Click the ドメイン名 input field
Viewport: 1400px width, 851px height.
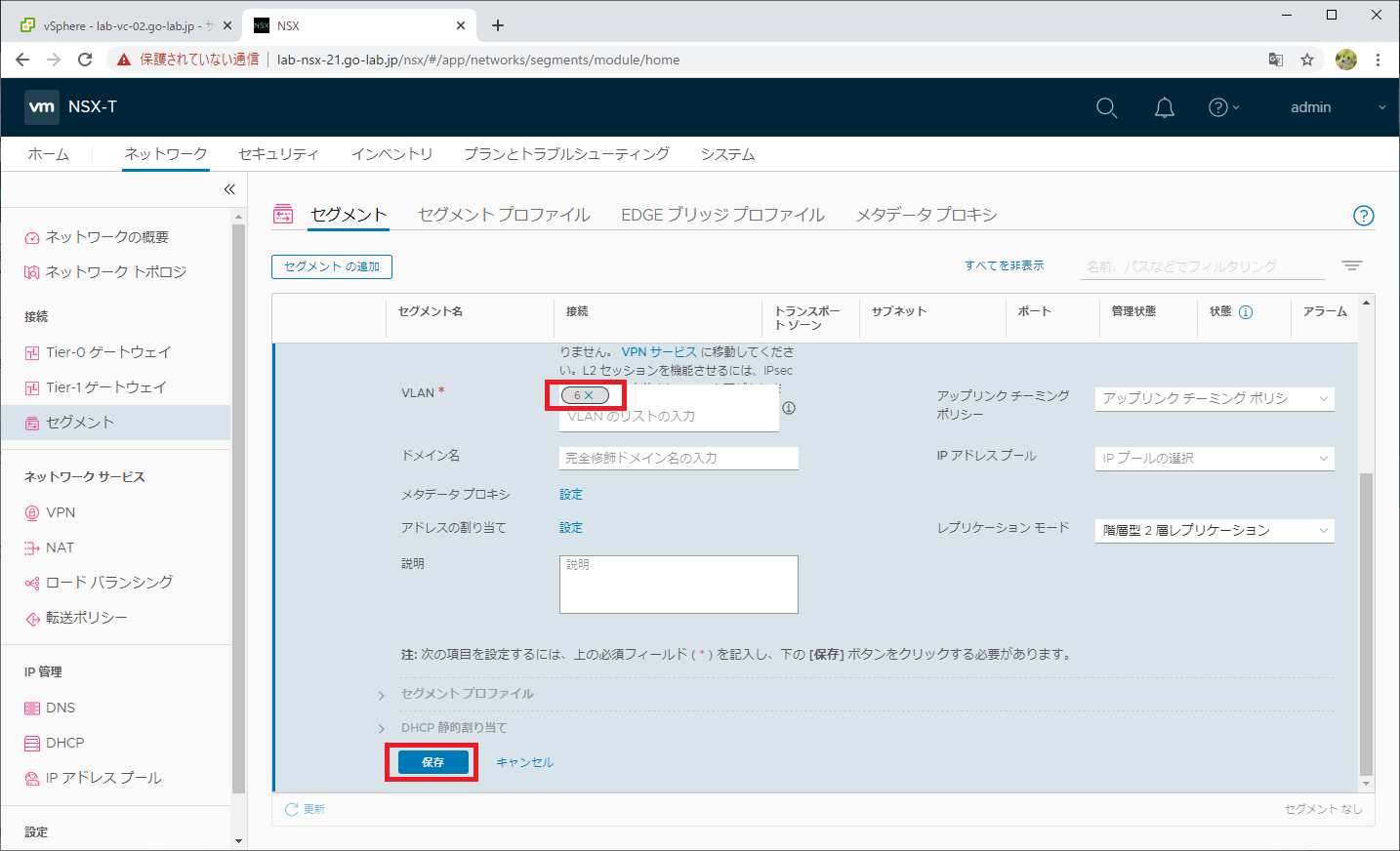point(679,458)
